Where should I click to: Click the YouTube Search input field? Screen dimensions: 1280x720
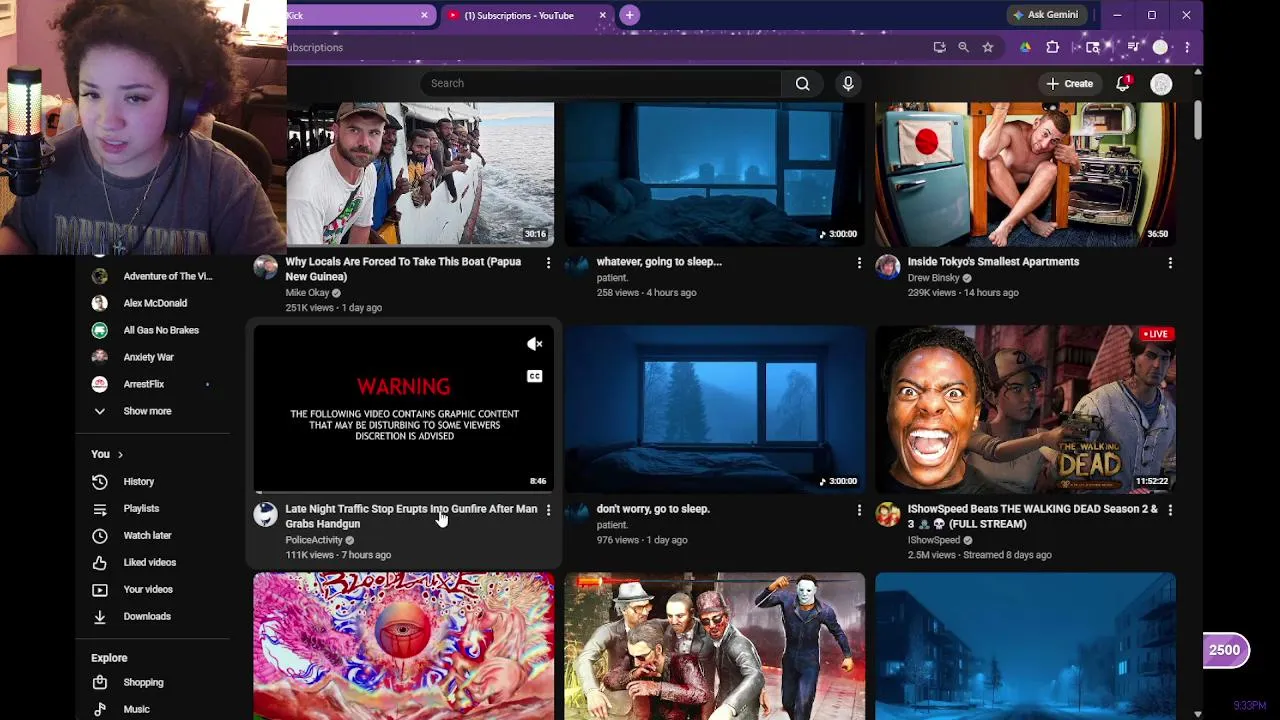coord(600,84)
